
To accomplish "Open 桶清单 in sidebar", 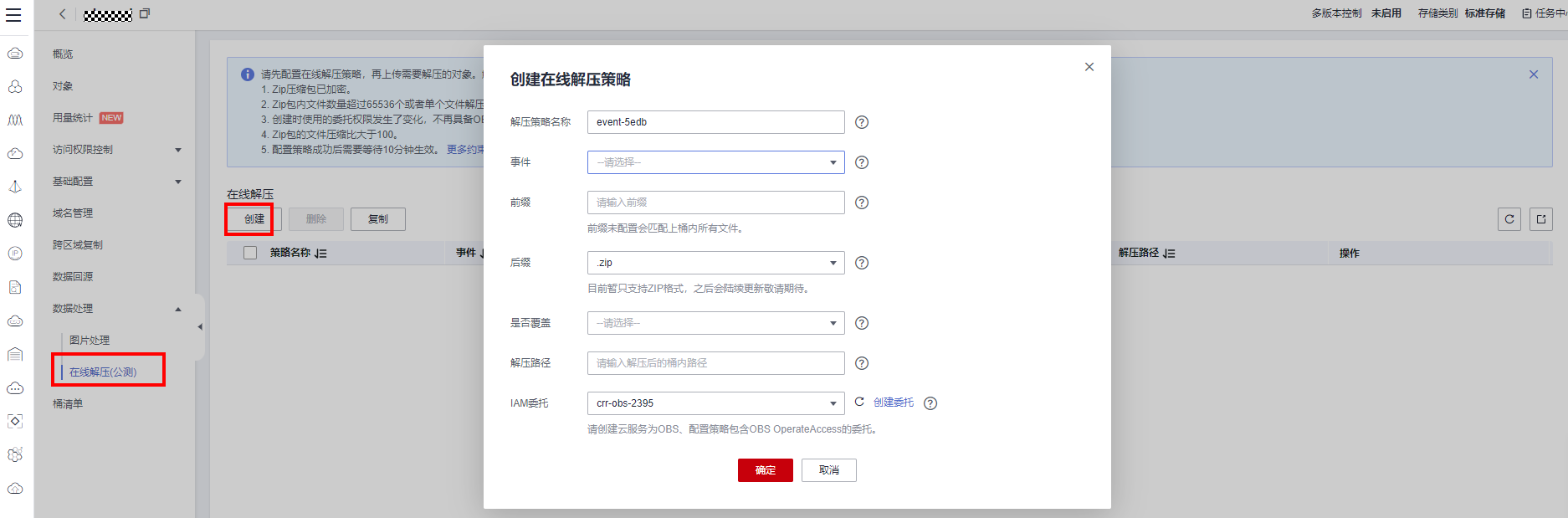I will pos(68,404).
